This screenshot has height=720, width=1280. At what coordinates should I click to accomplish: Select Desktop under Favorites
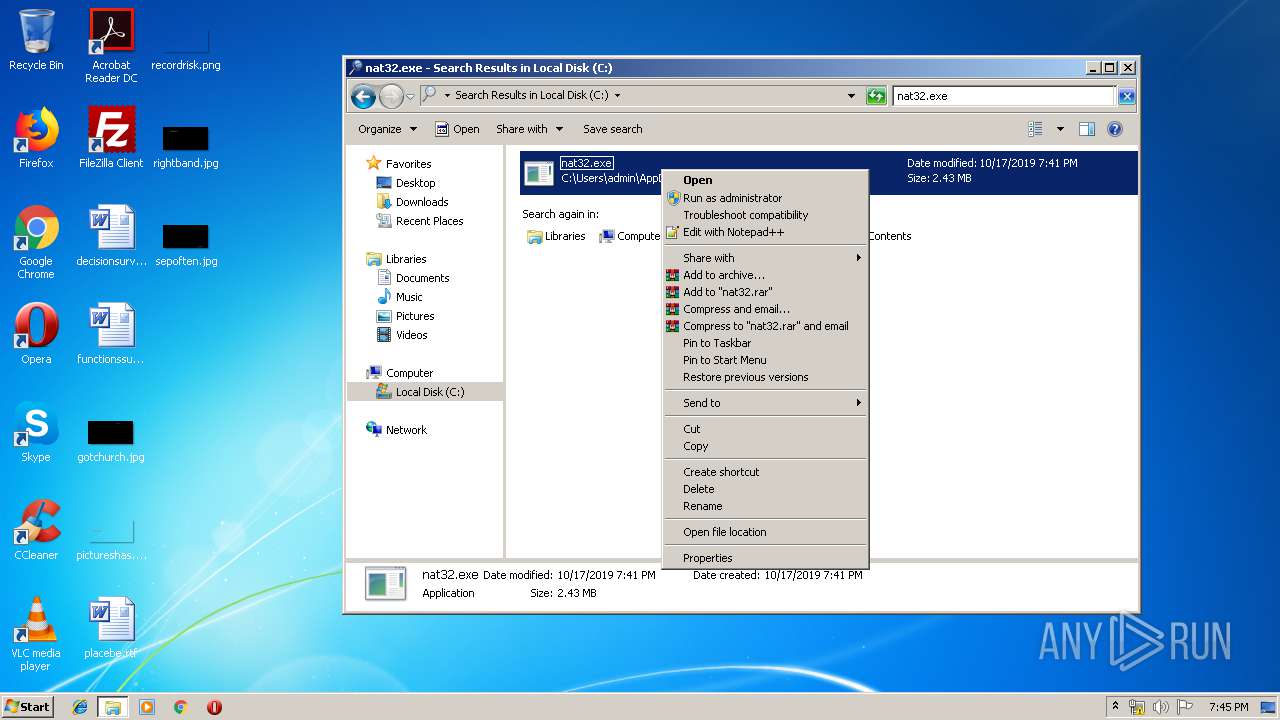point(415,183)
